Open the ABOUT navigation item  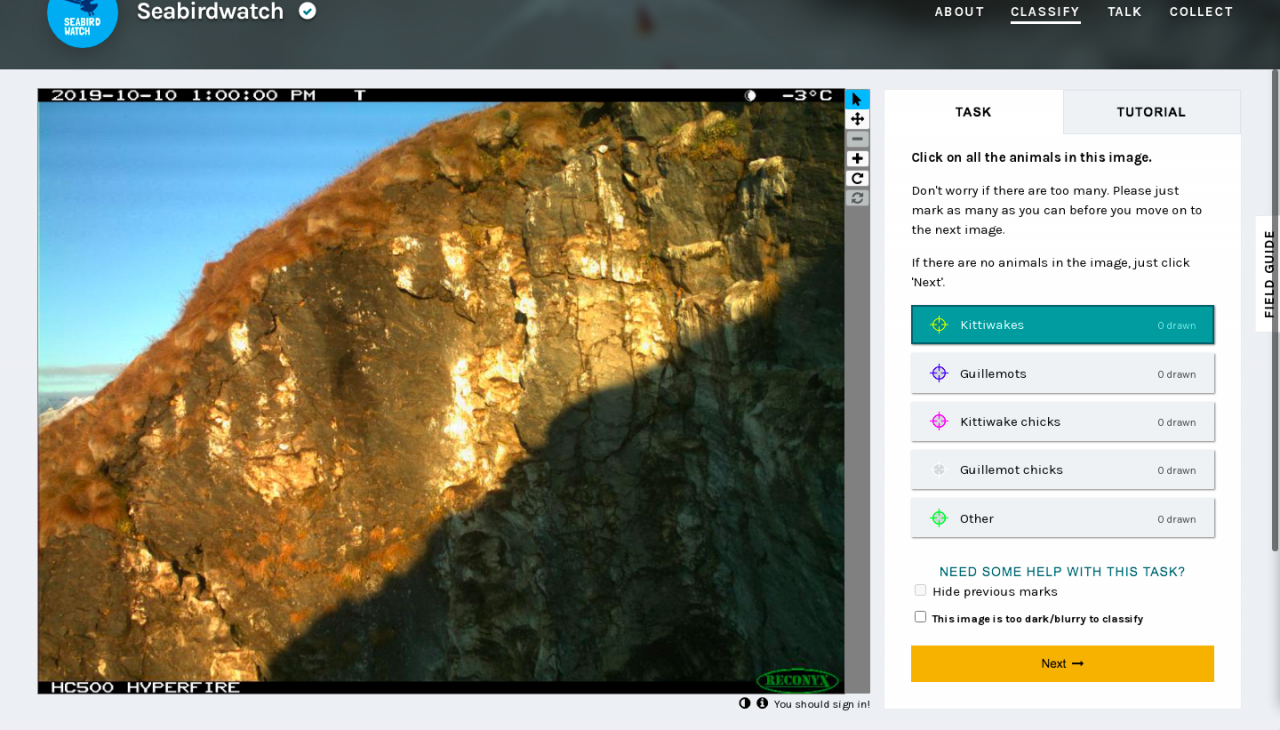click(959, 12)
